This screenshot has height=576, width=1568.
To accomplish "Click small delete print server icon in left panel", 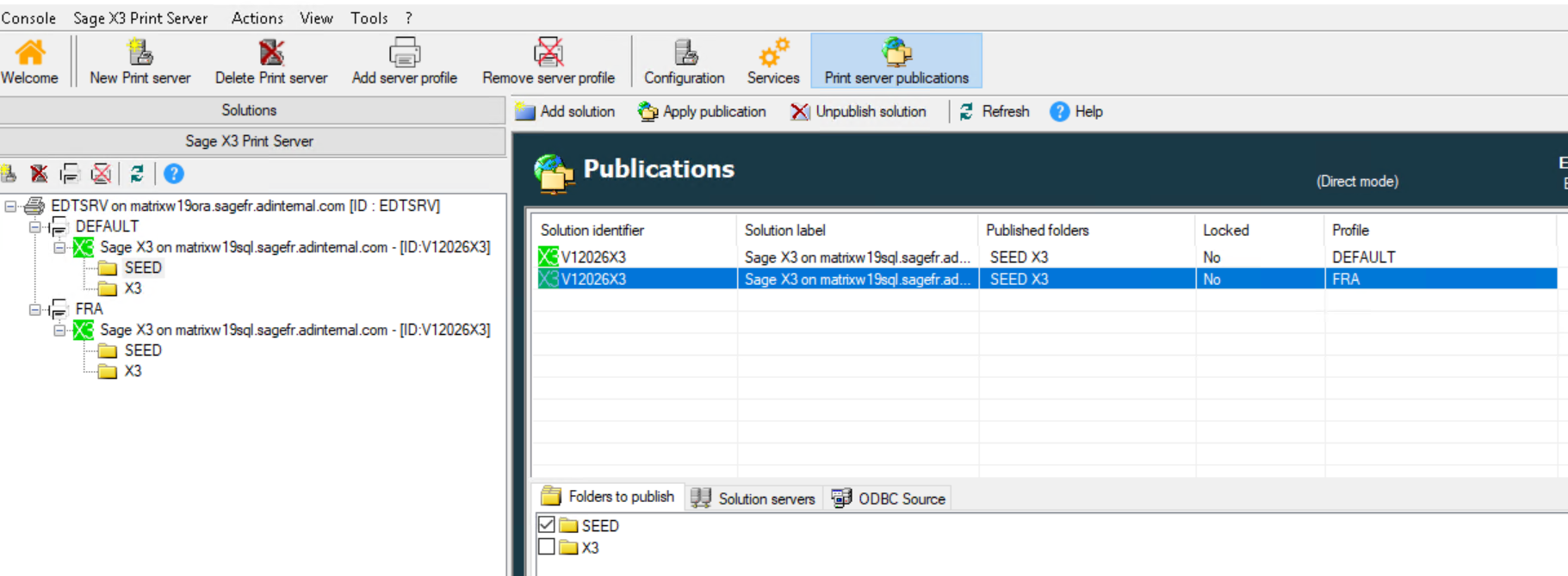I will (x=39, y=174).
